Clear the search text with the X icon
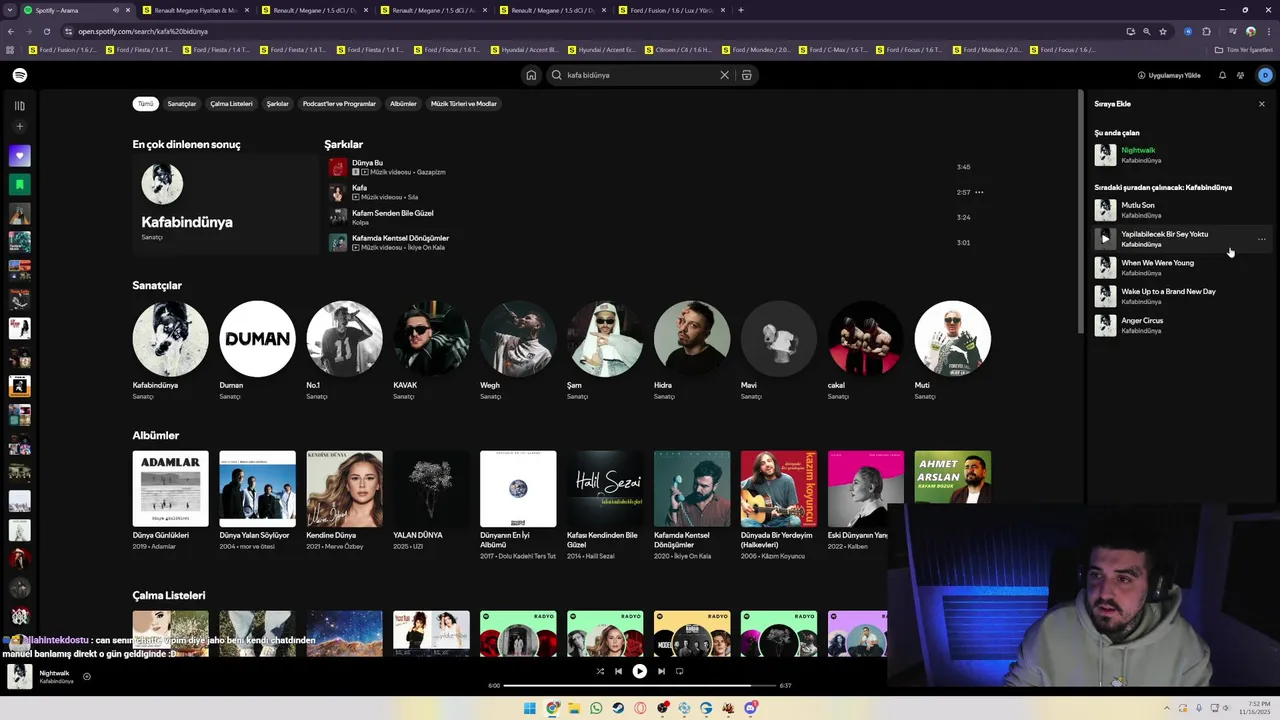This screenshot has height=720, width=1280. pos(725,75)
